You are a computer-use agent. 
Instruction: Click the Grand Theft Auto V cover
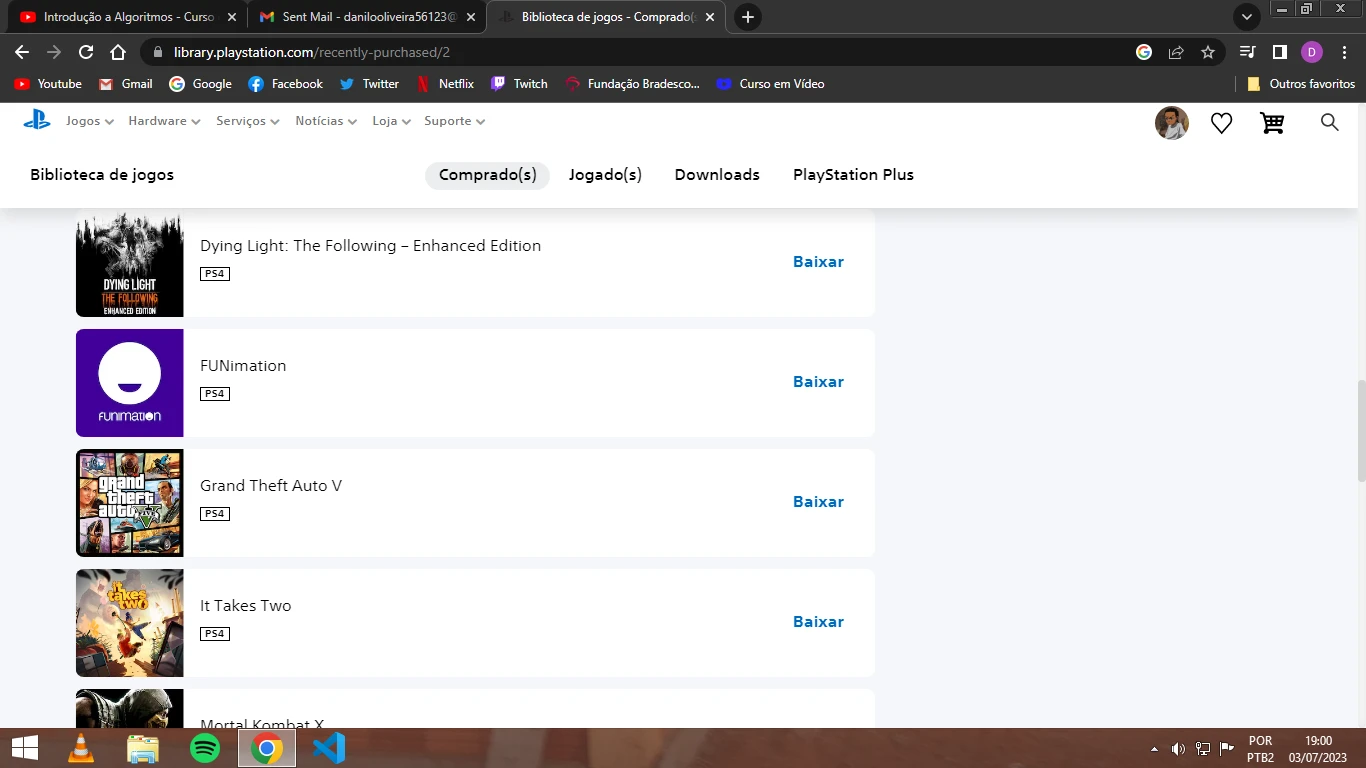[130, 503]
